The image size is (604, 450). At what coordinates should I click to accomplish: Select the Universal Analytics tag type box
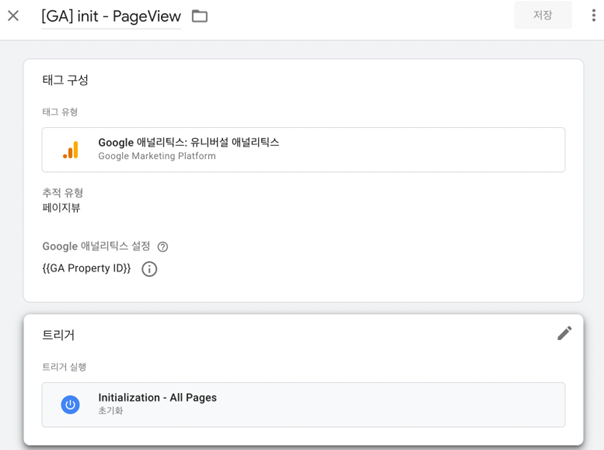coord(304,149)
